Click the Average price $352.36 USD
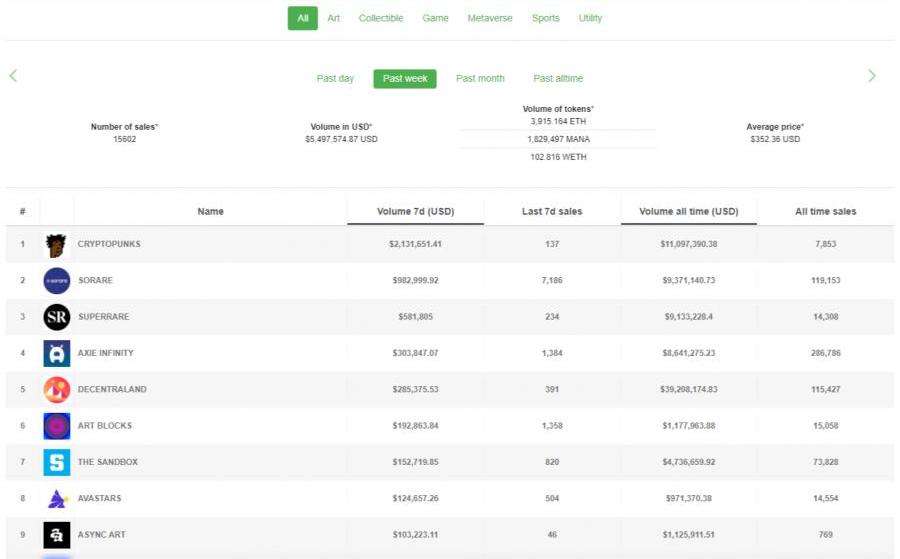This screenshot has width=900, height=559. pyautogui.click(x=775, y=139)
